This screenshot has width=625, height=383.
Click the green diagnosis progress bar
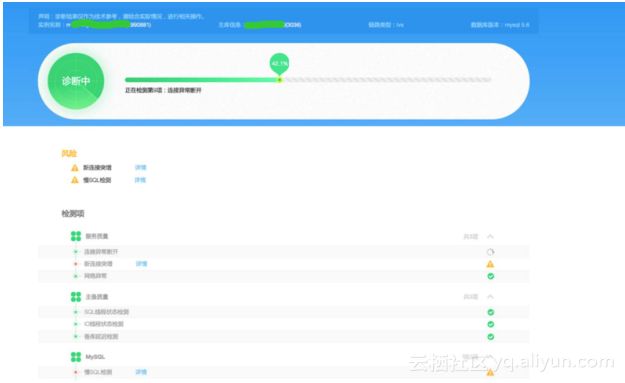coord(202,80)
